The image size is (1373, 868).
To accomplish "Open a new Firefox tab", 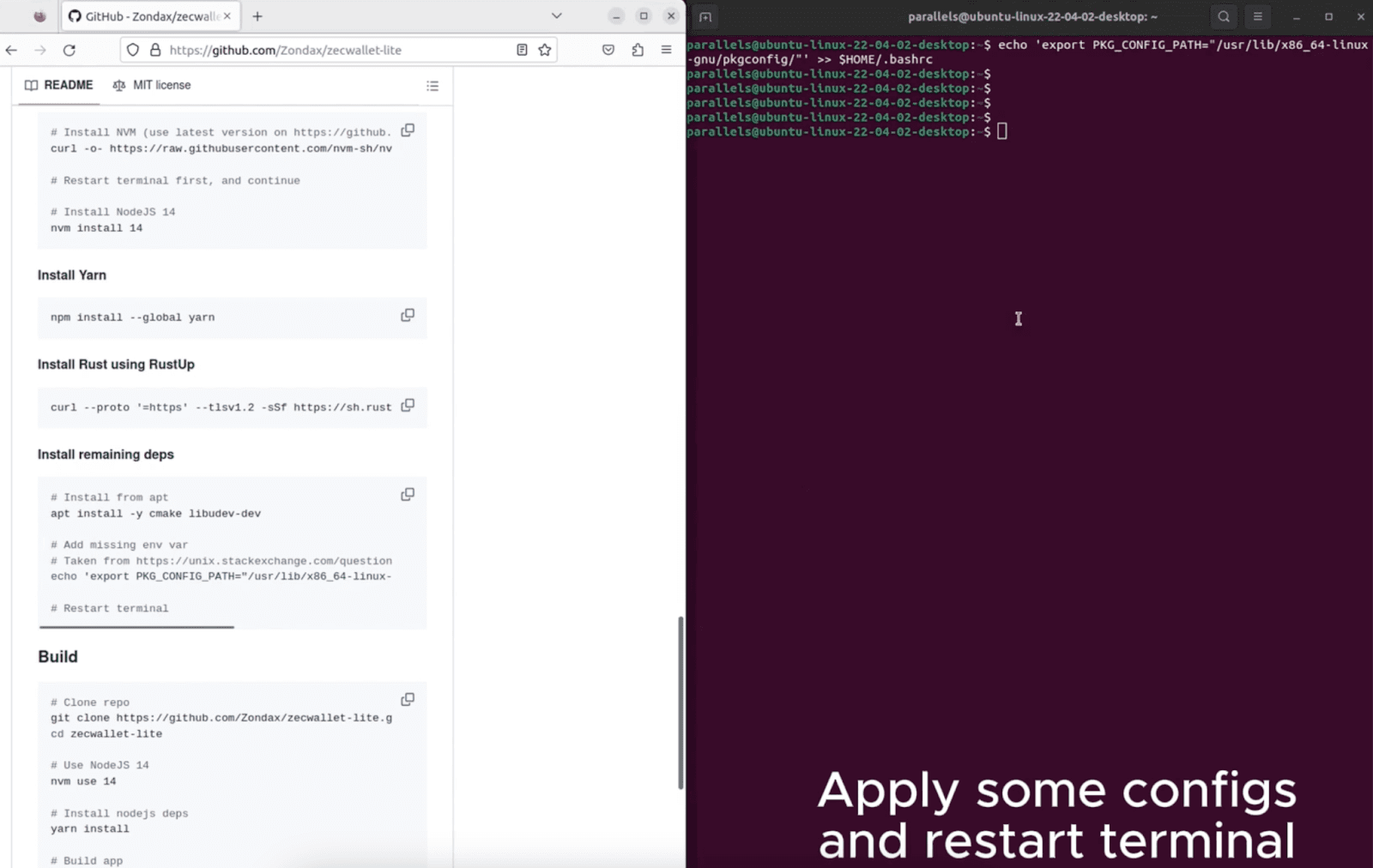I will click(x=257, y=16).
